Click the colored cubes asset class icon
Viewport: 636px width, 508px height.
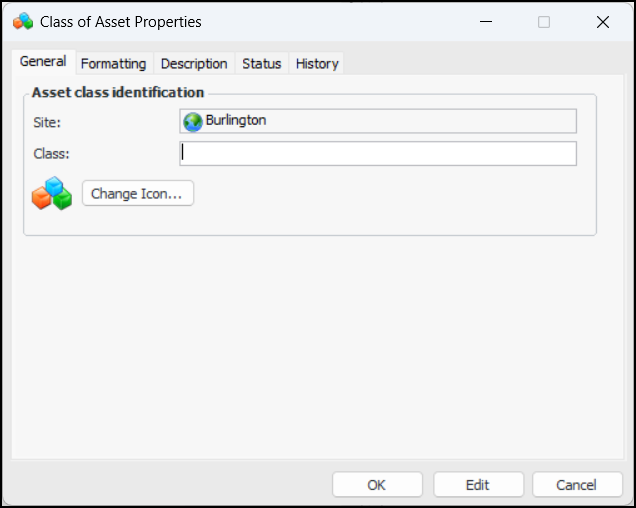click(x=52, y=193)
